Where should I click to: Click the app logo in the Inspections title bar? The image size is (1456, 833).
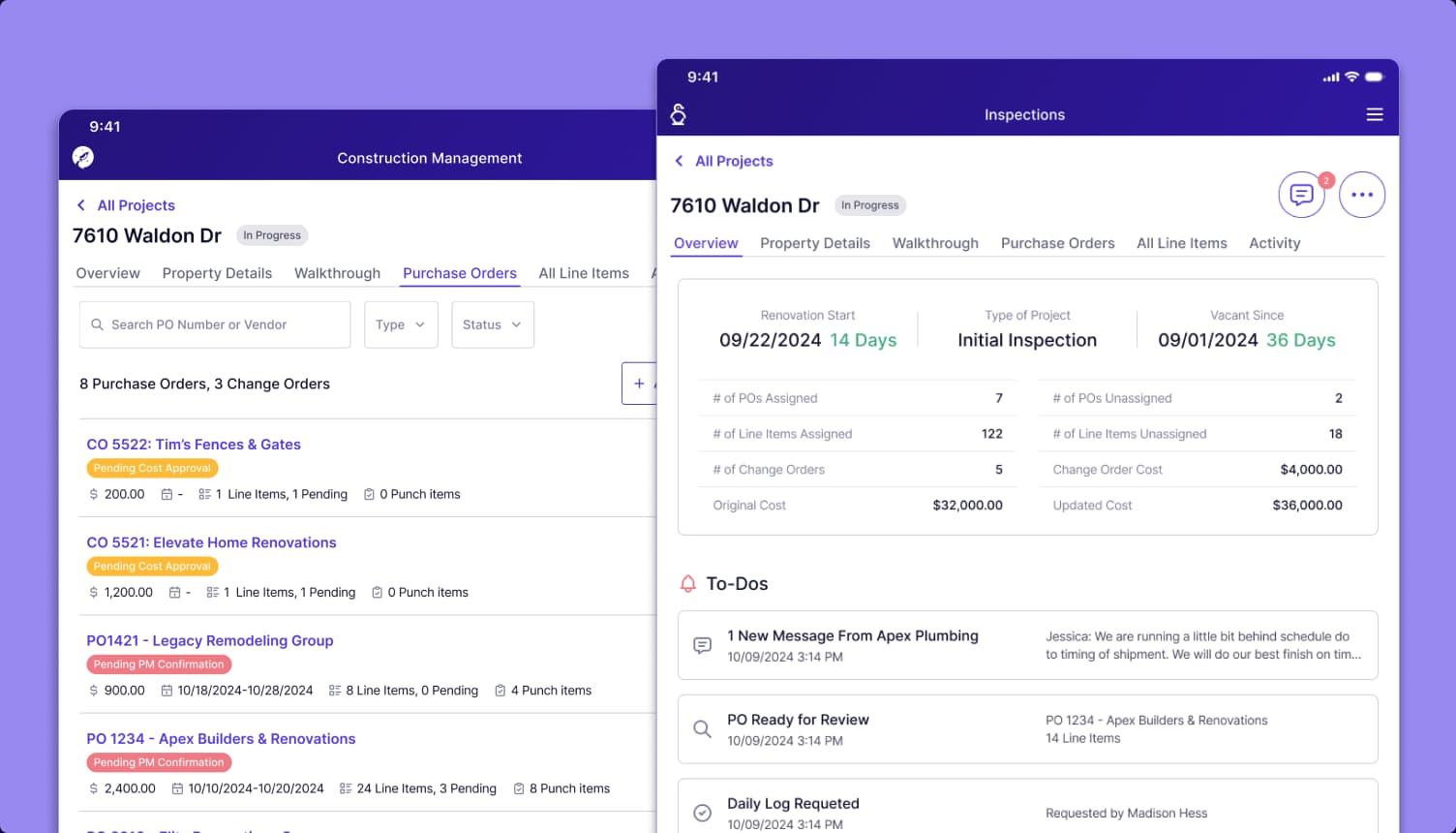[679, 113]
